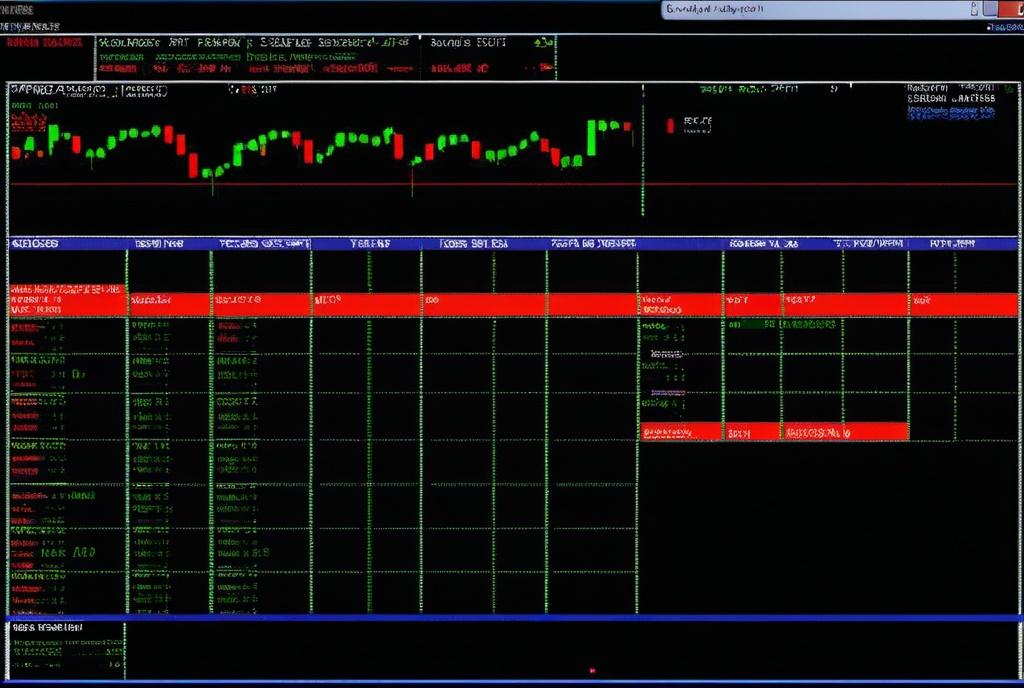Click the leftmost column header in blue table bar
This screenshot has width=1024, height=688.
coord(35,243)
